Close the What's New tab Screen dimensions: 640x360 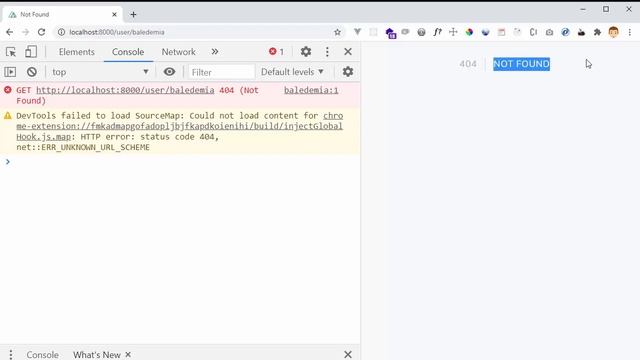[128, 354]
